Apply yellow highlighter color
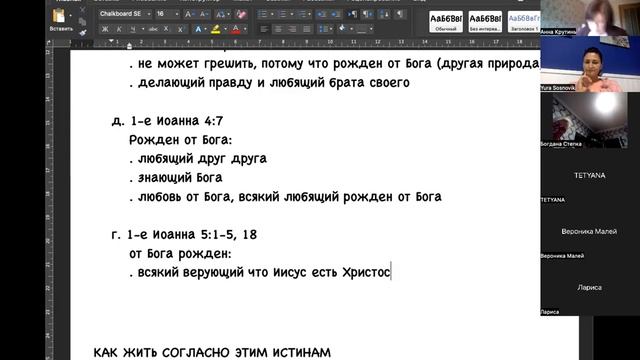This screenshot has width=640, height=360. click(x=216, y=29)
